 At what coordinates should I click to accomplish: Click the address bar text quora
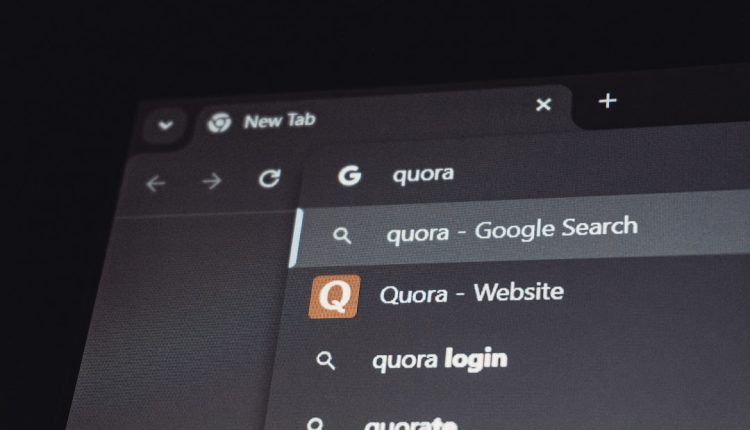pyautogui.click(x=423, y=175)
